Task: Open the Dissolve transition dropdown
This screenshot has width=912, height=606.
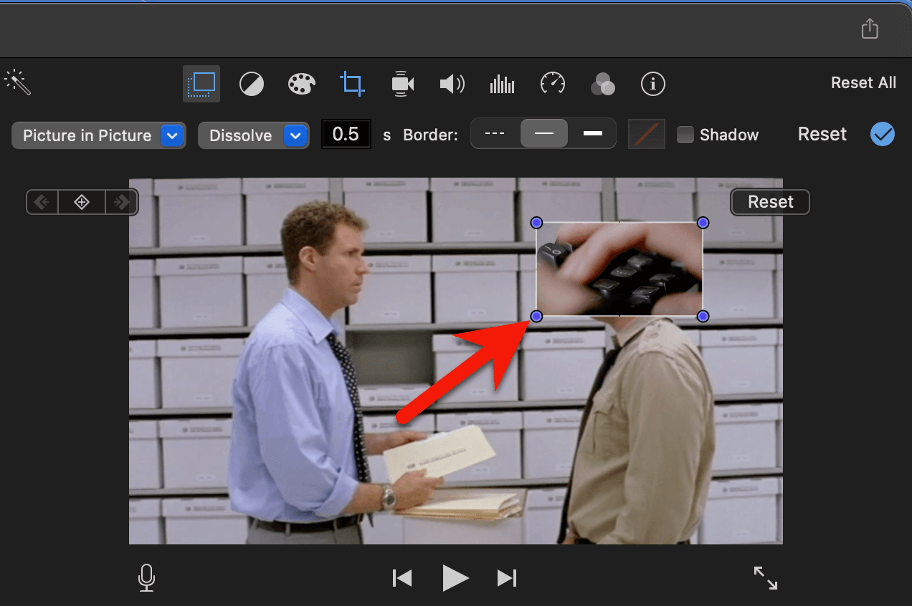Action: point(253,136)
